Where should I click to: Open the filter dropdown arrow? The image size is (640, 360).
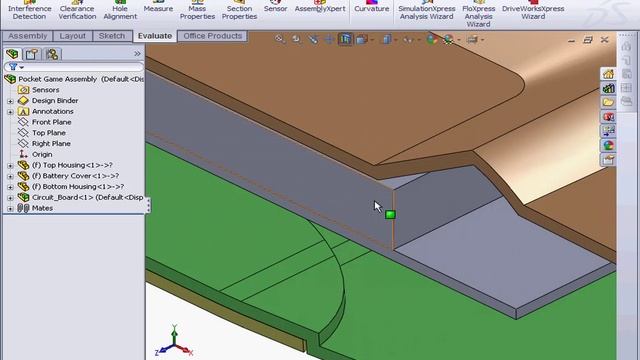click(x=22, y=67)
